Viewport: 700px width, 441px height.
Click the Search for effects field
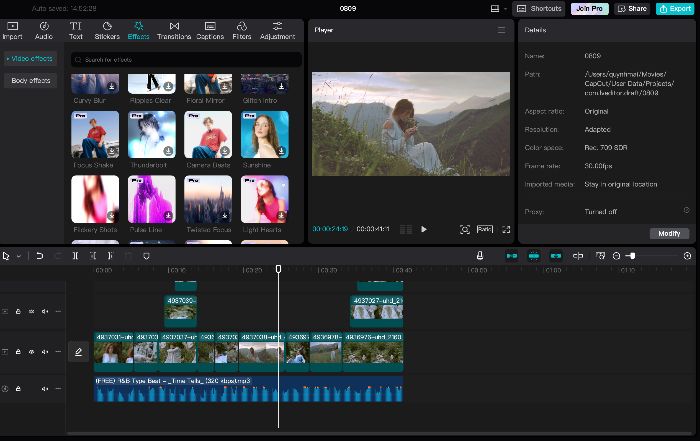(x=186, y=59)
